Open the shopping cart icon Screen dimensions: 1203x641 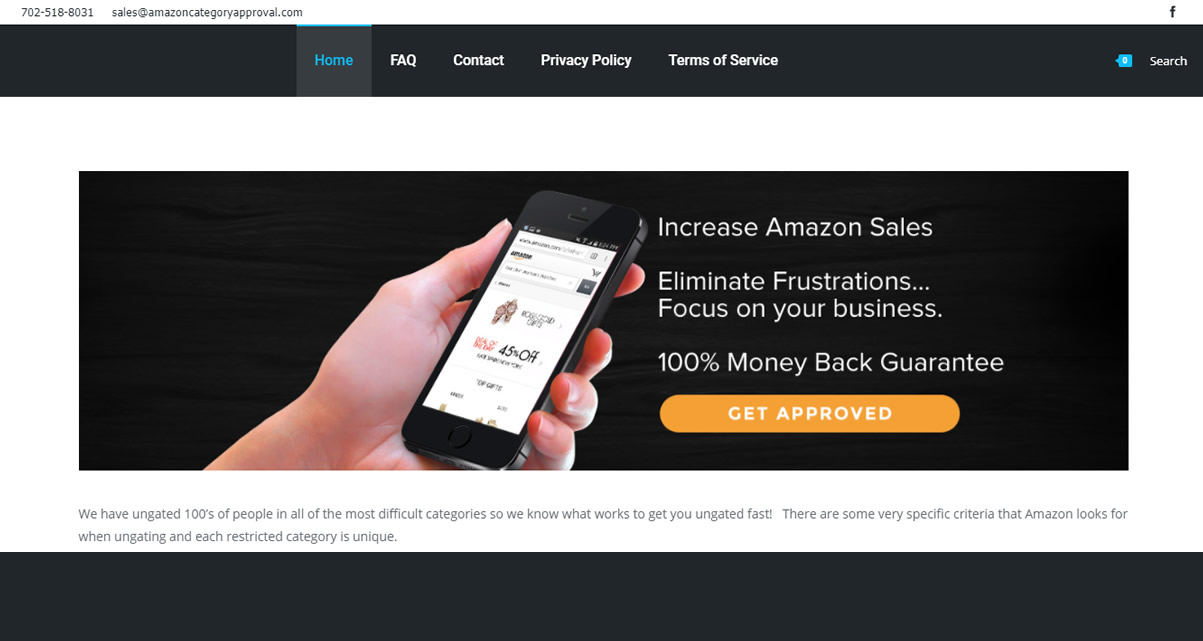(x=1124, y=61)
